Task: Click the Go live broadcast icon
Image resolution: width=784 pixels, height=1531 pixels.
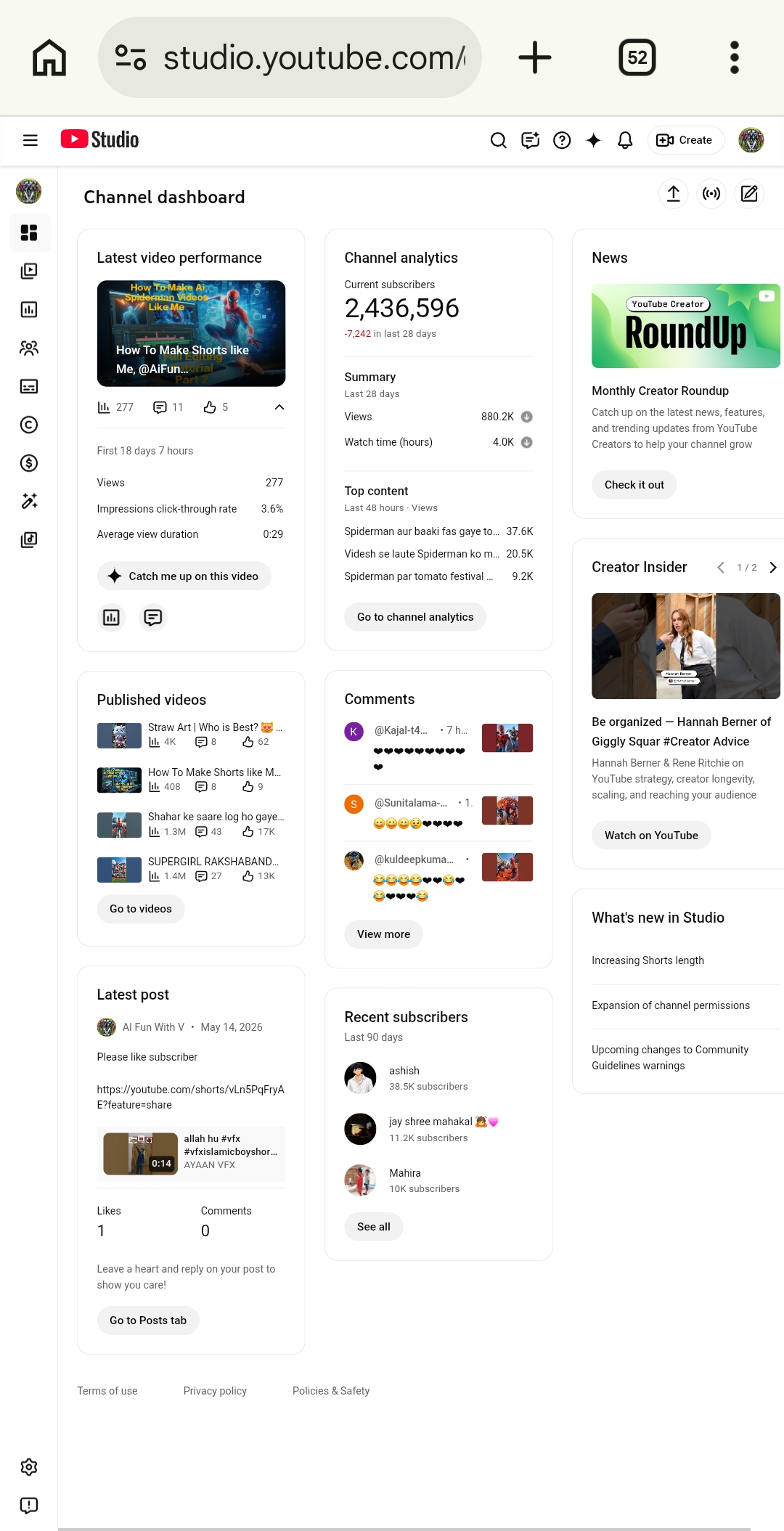Action: (711, 194)
